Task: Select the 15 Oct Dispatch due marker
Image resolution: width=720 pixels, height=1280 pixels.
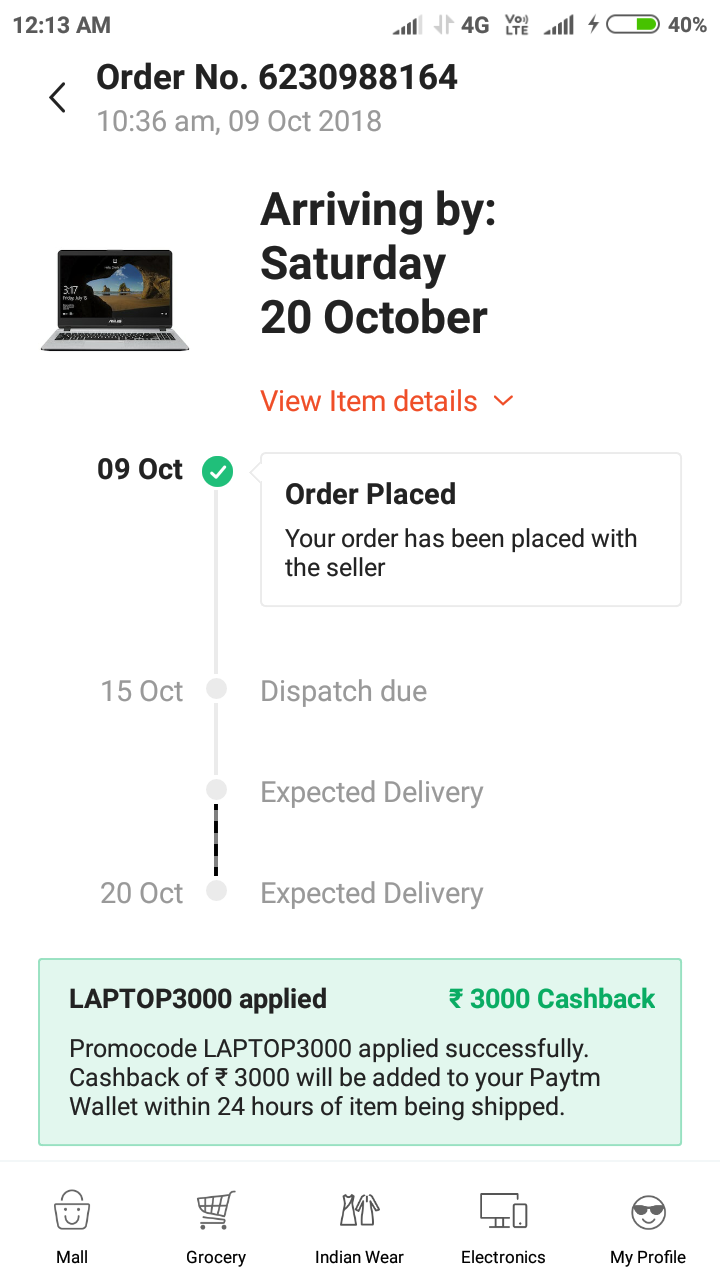Action: (216, 689)
